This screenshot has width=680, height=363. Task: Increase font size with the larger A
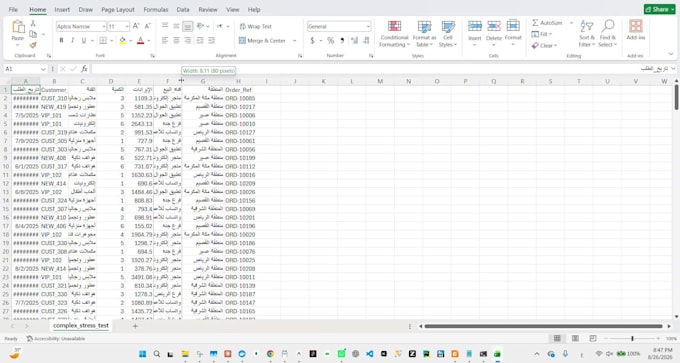(136, 26)
